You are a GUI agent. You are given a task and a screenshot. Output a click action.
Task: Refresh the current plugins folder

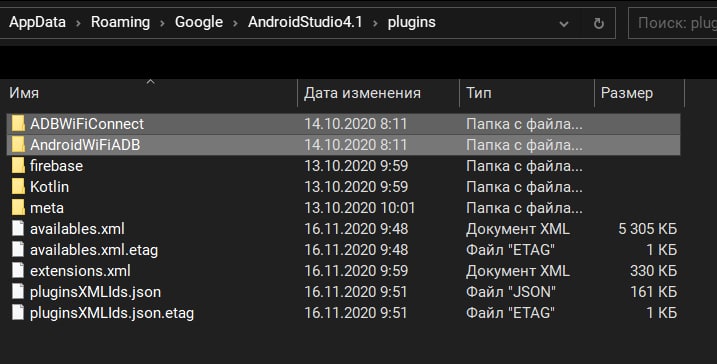click(x=598, y=23)
